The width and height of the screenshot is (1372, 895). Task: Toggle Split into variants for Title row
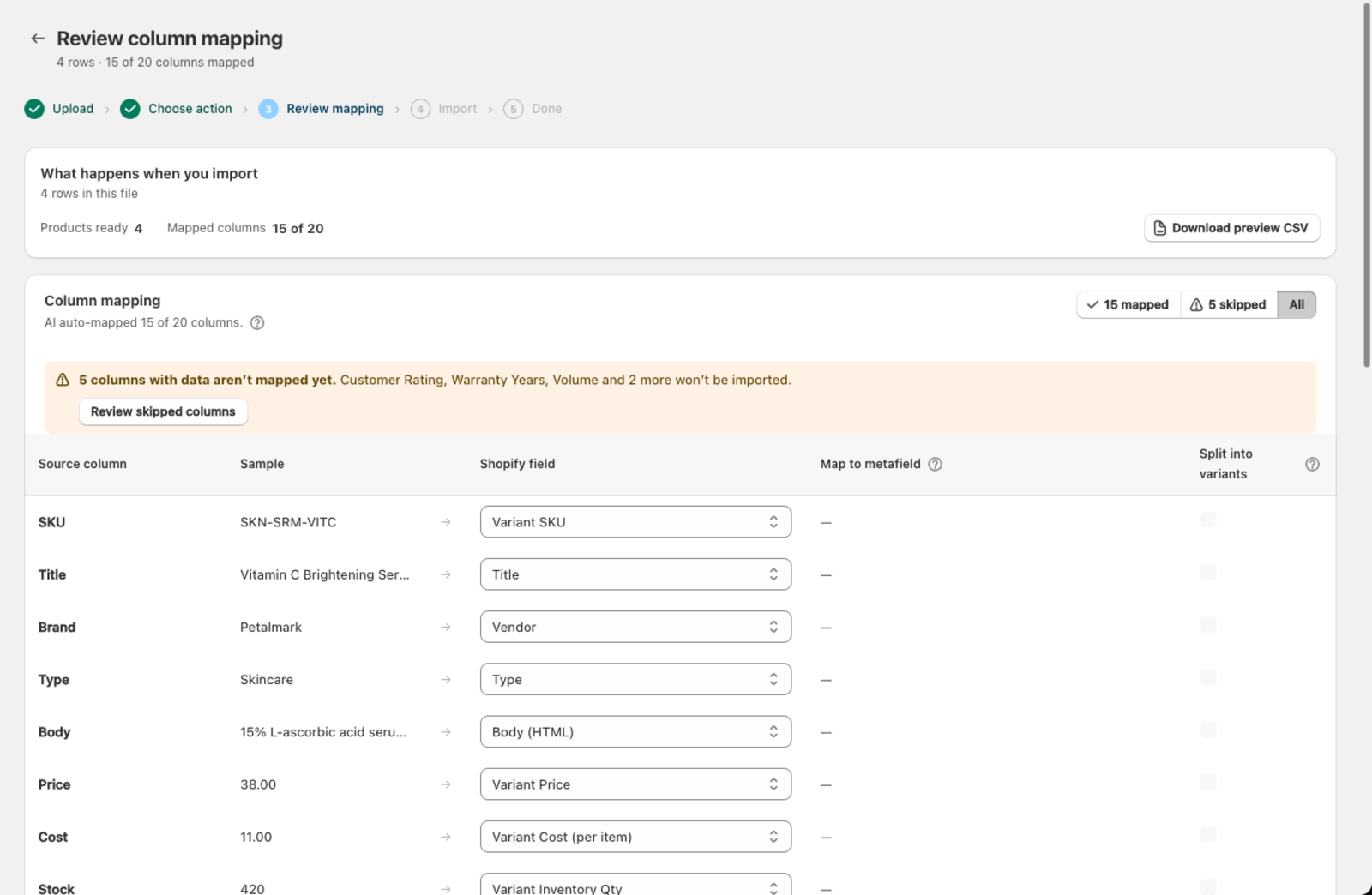pos(1208,572)
